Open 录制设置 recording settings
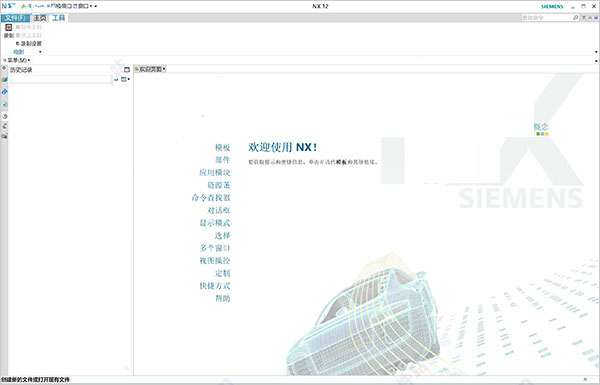600x385 pixels. (x=29, y=44)
